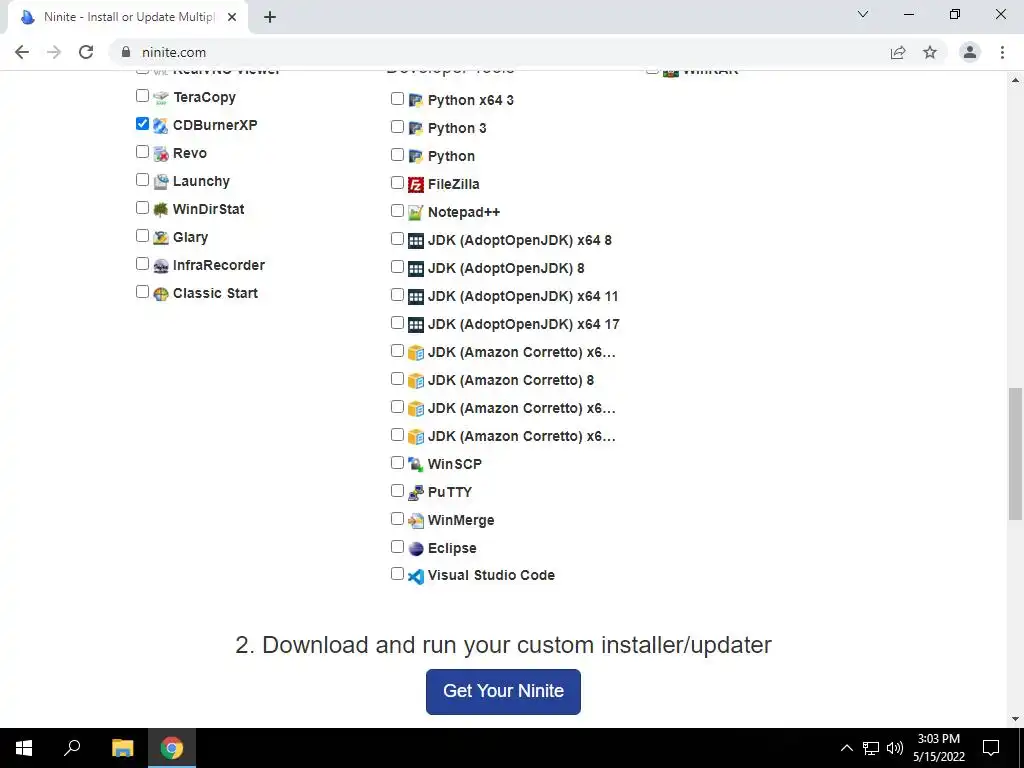Screen dimensions: 1024x768
Task: Uncheck the CDBurnerXP checkbox
Action: pyautogui.click(x=142, y=123)
